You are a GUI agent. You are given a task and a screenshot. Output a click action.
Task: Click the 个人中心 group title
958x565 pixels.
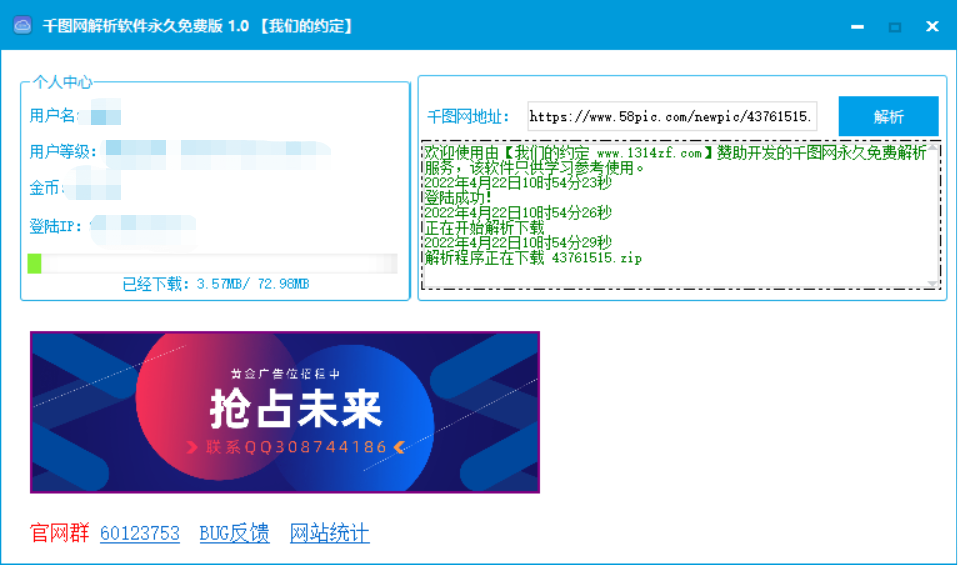[62, 82]
